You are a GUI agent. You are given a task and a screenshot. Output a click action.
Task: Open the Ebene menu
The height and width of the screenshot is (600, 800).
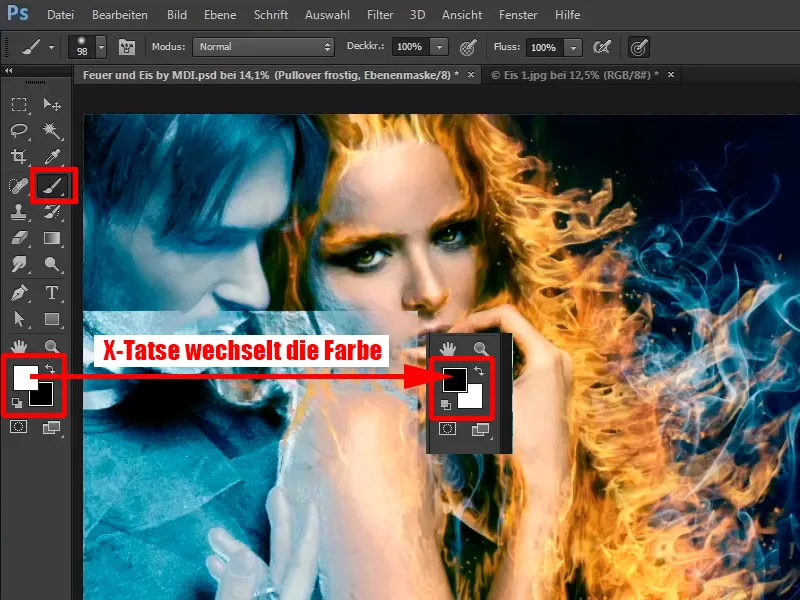(x=220, y=15)
